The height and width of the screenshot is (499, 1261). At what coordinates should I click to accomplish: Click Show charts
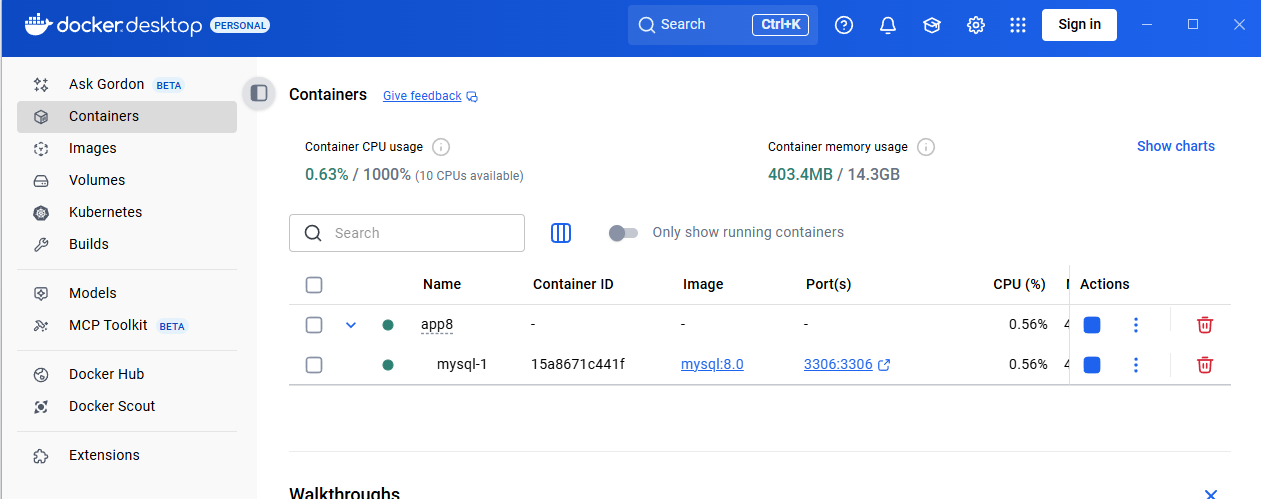[x=1176, y=146]
